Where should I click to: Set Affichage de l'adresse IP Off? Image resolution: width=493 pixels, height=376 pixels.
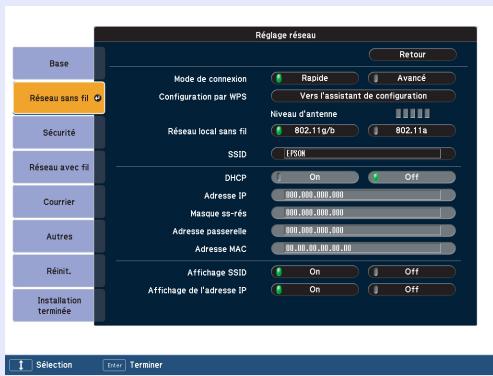412,290
